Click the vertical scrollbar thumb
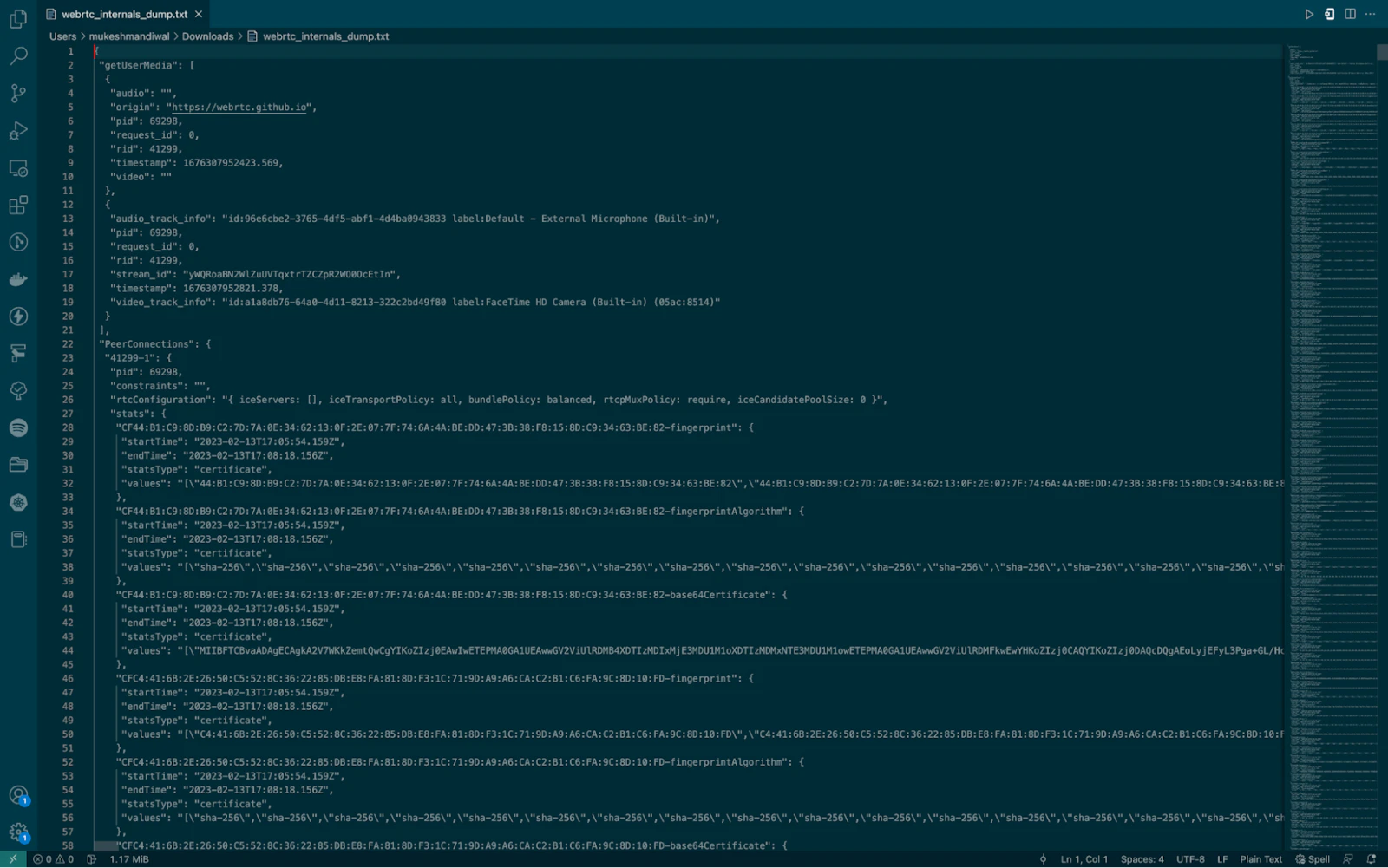The height and width of the screenshot is (868, 1388). click(x=1382, y=52)
